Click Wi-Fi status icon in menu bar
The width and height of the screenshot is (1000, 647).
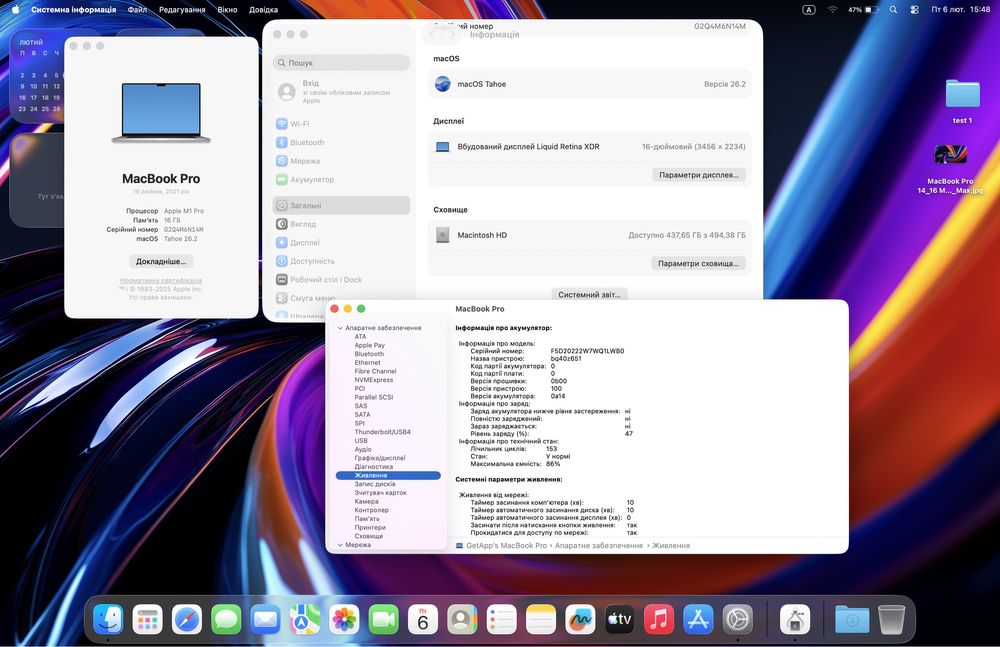832,10
